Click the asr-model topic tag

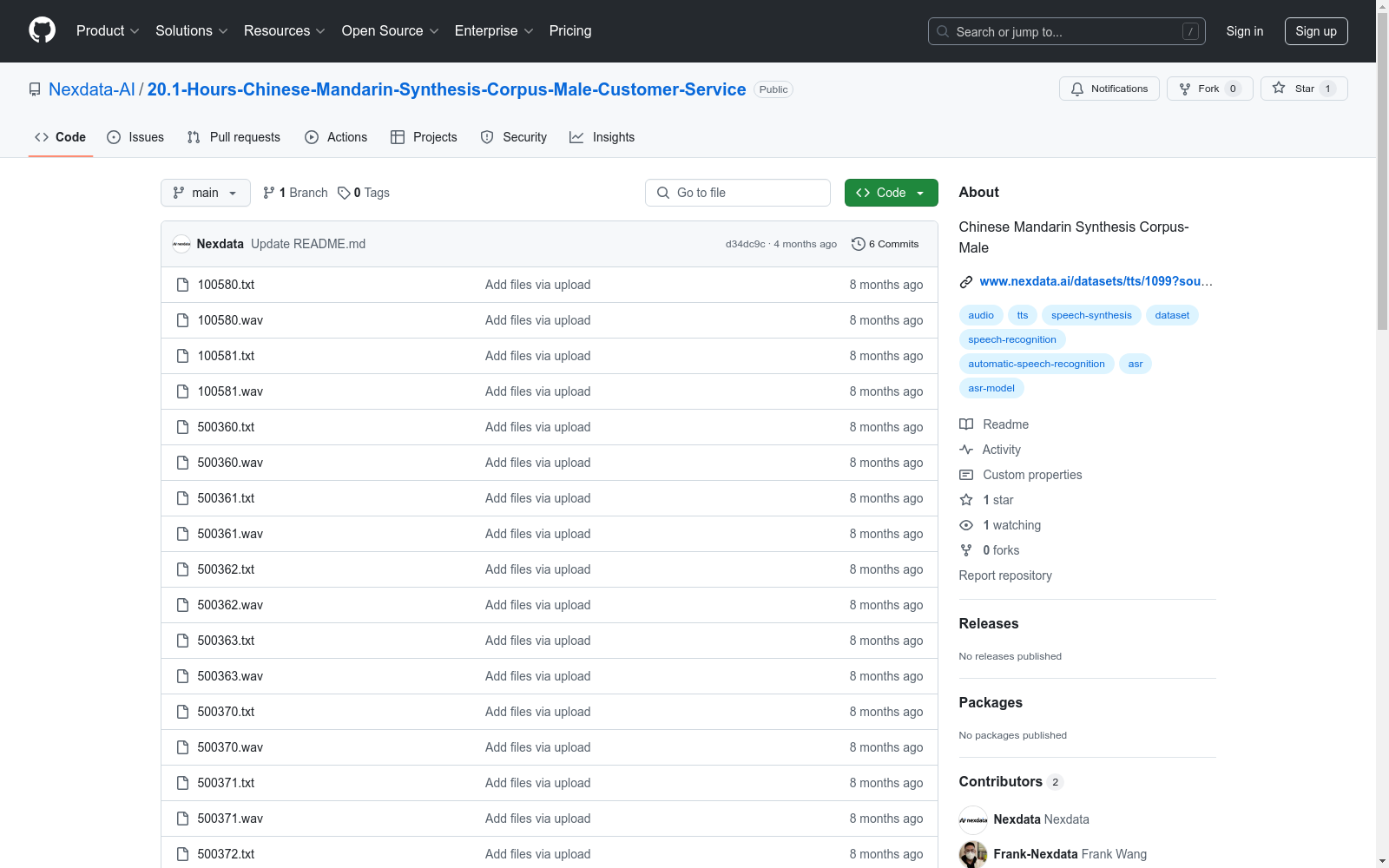click(991, 388)
